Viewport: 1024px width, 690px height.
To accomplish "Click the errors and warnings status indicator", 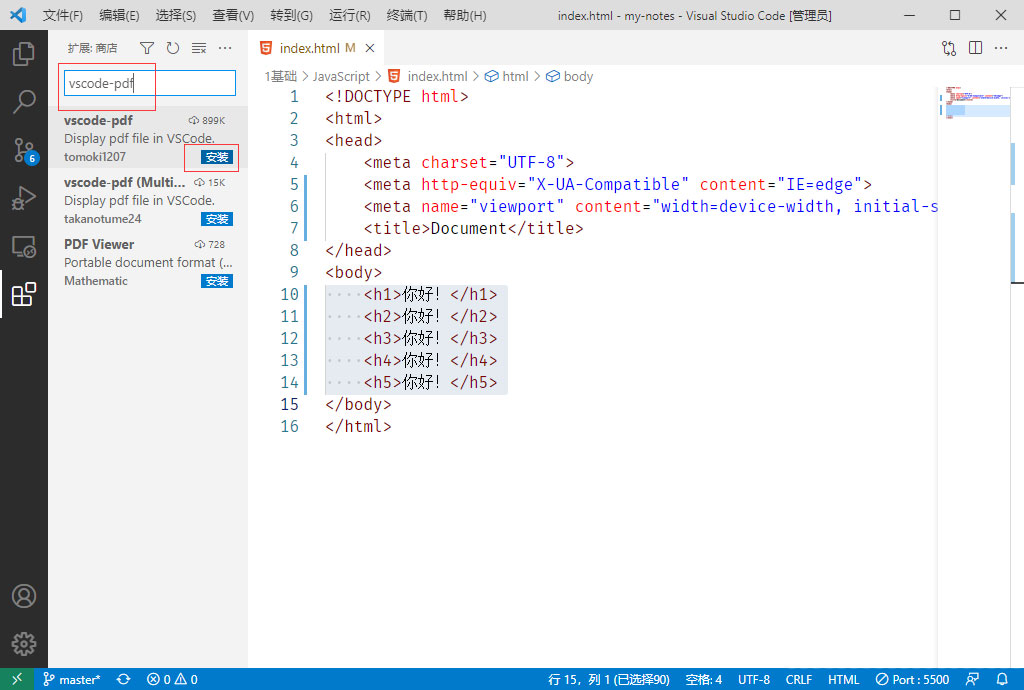I will [x=170, y=679].
